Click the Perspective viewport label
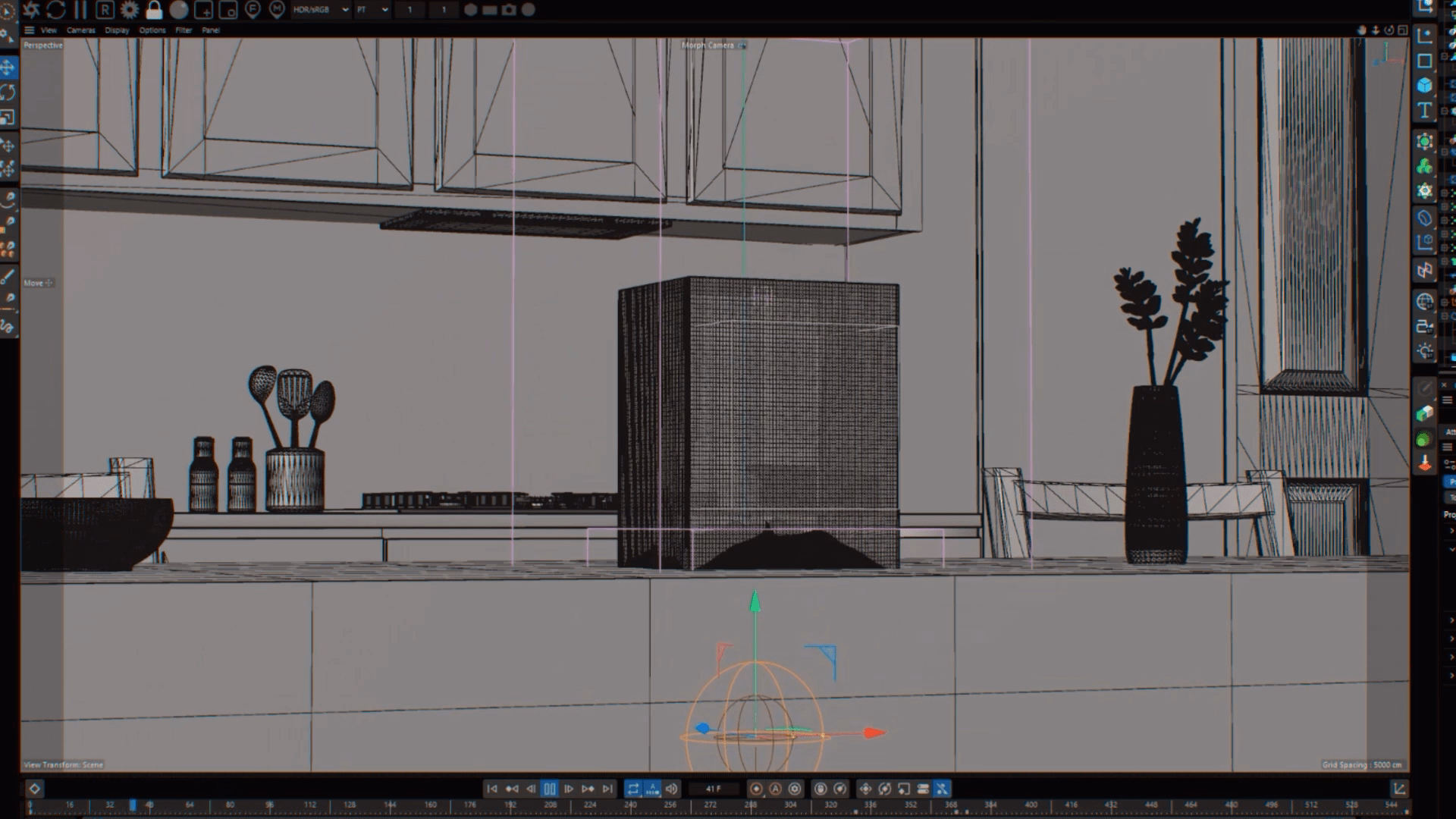1456x819 pixels. (43, 45)
